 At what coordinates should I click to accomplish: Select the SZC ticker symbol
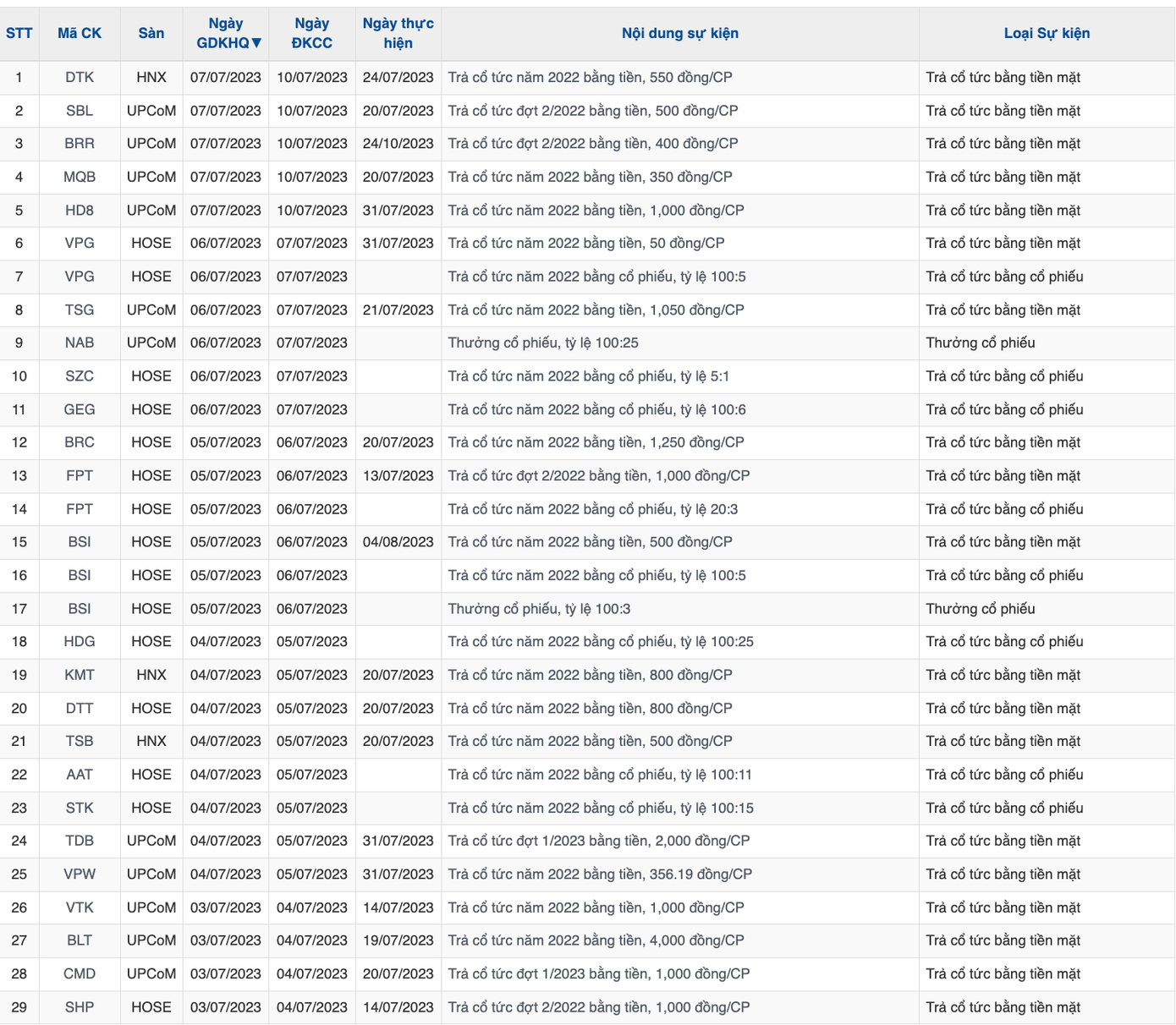(x=80, y=376)
